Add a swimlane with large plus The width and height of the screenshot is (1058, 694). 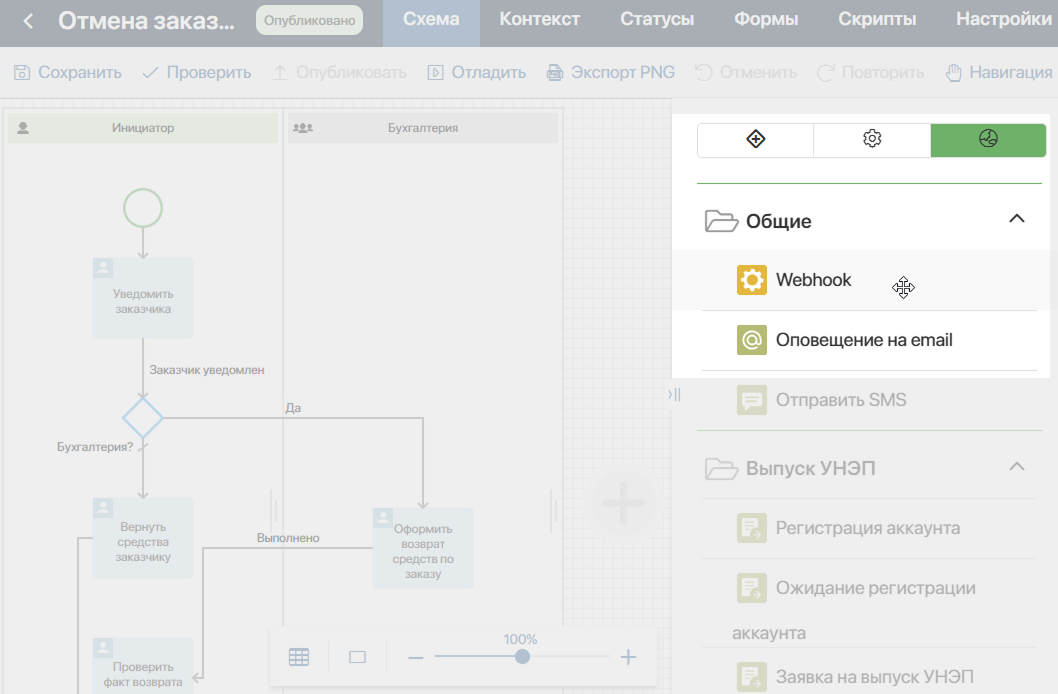coord(623,503)
